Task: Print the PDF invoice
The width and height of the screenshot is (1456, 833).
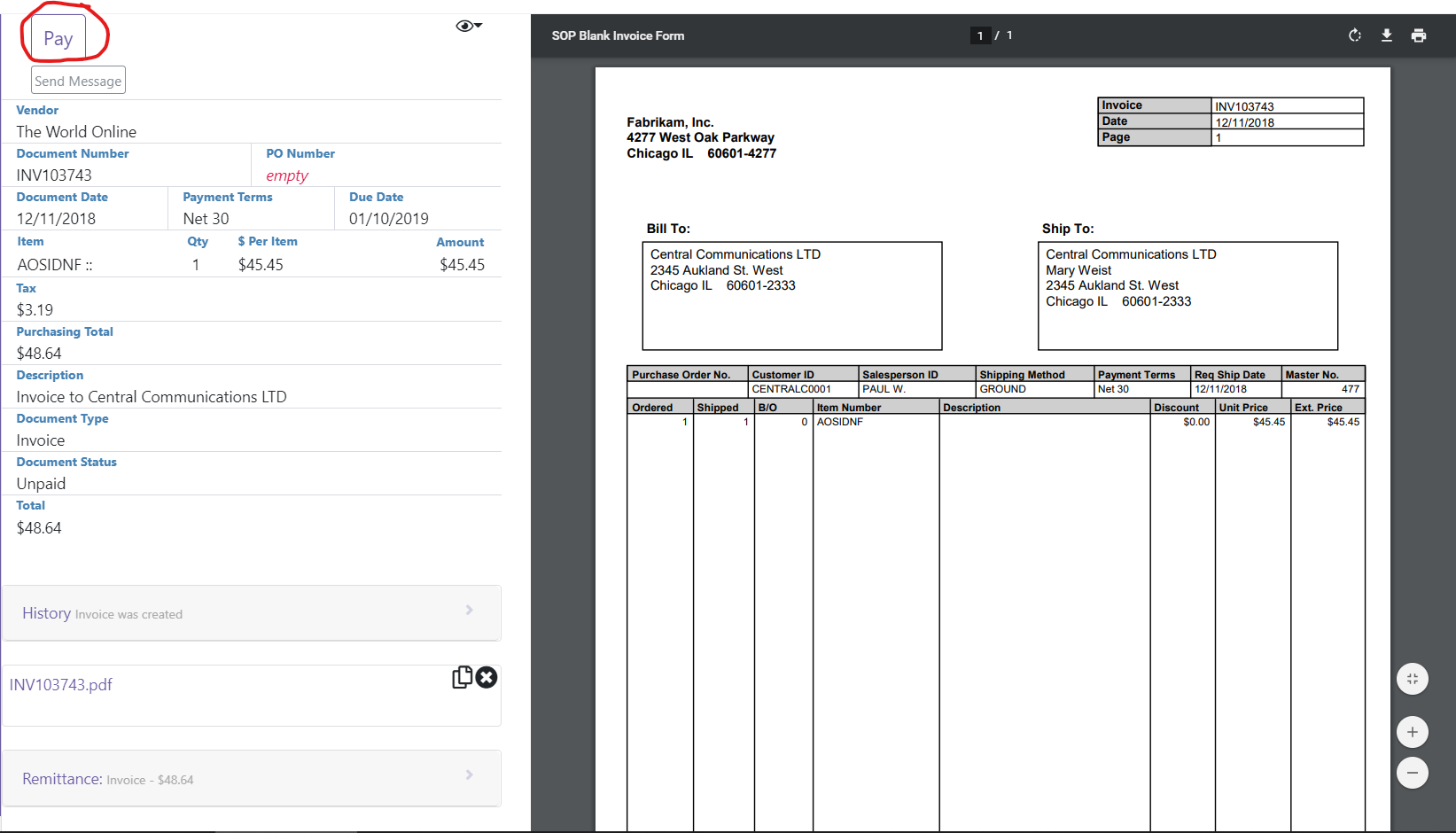Action: (1419, 35)
